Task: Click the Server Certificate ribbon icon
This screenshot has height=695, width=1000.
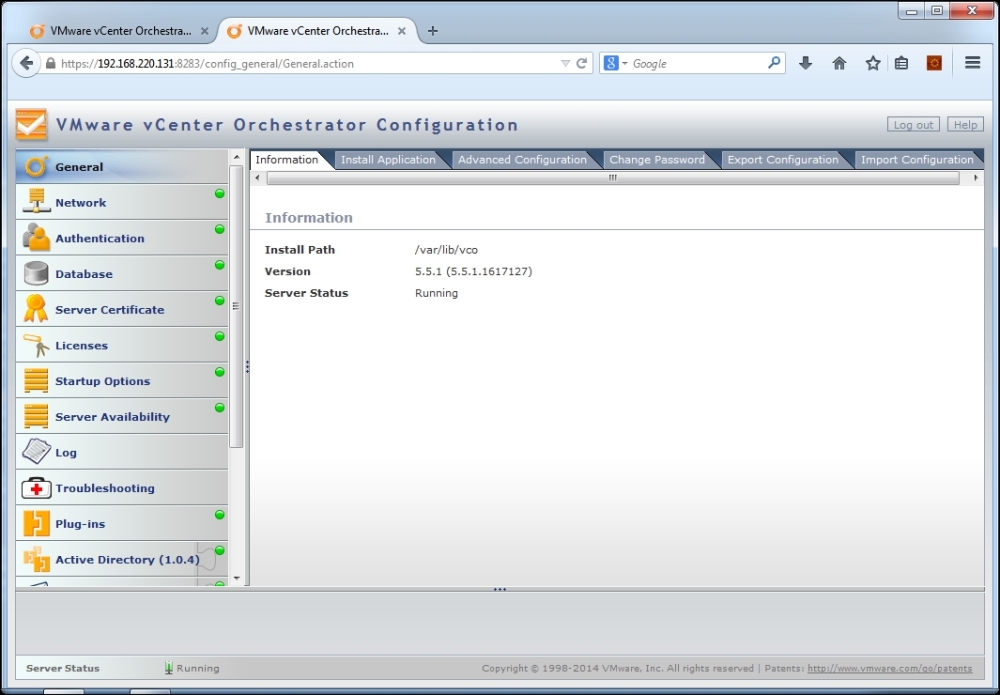Action: coord(36,309)
